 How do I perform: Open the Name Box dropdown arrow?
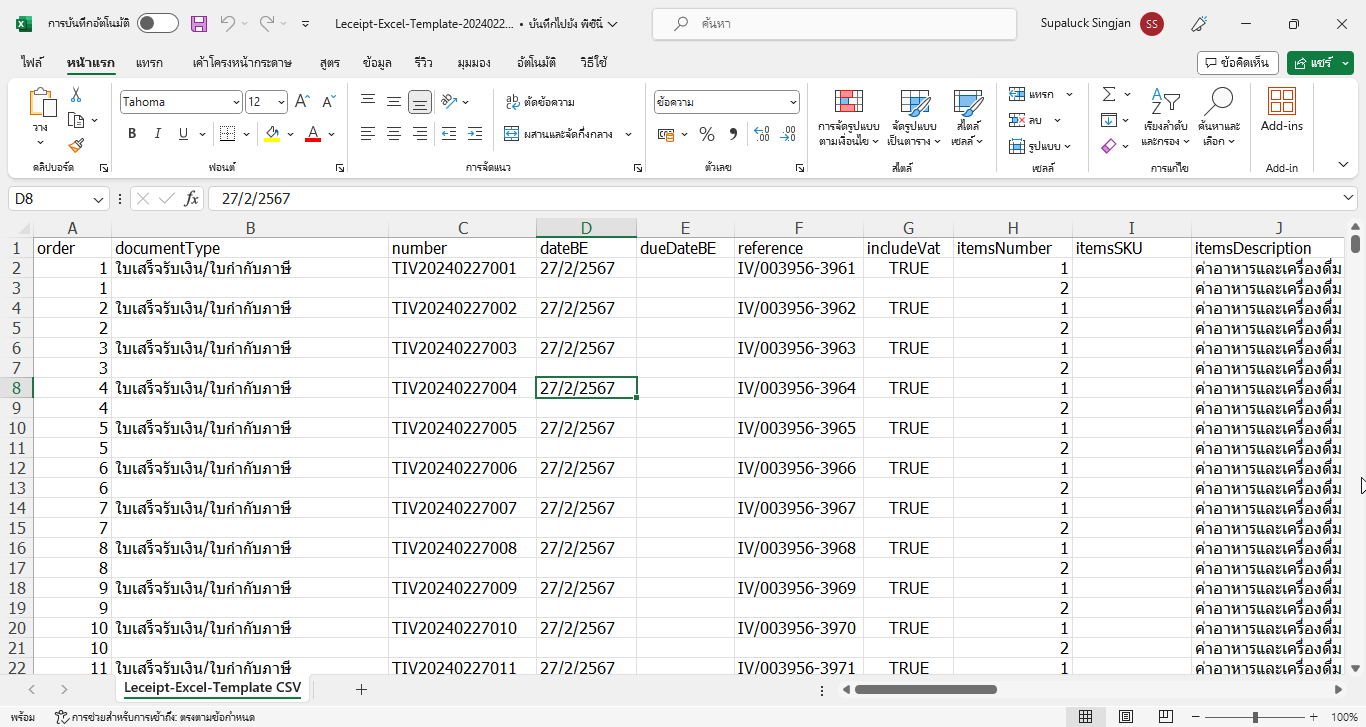[98, 199]
